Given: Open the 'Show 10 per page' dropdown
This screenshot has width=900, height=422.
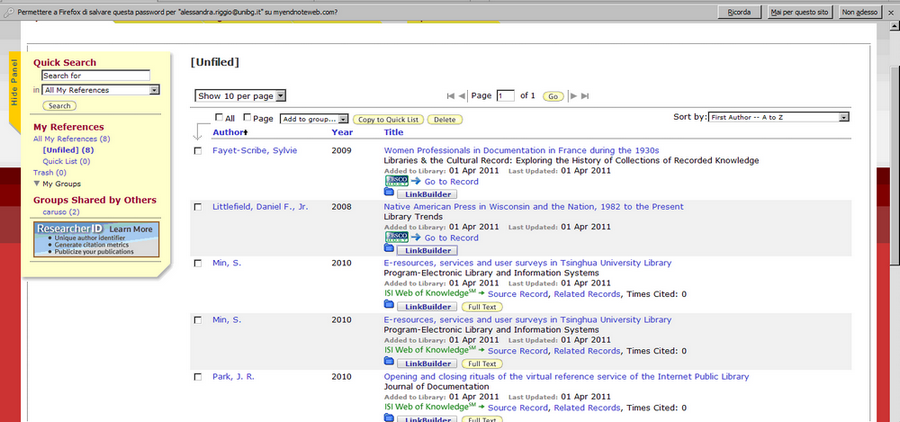Looking at the screenshot, I should (x=241, y=96).
